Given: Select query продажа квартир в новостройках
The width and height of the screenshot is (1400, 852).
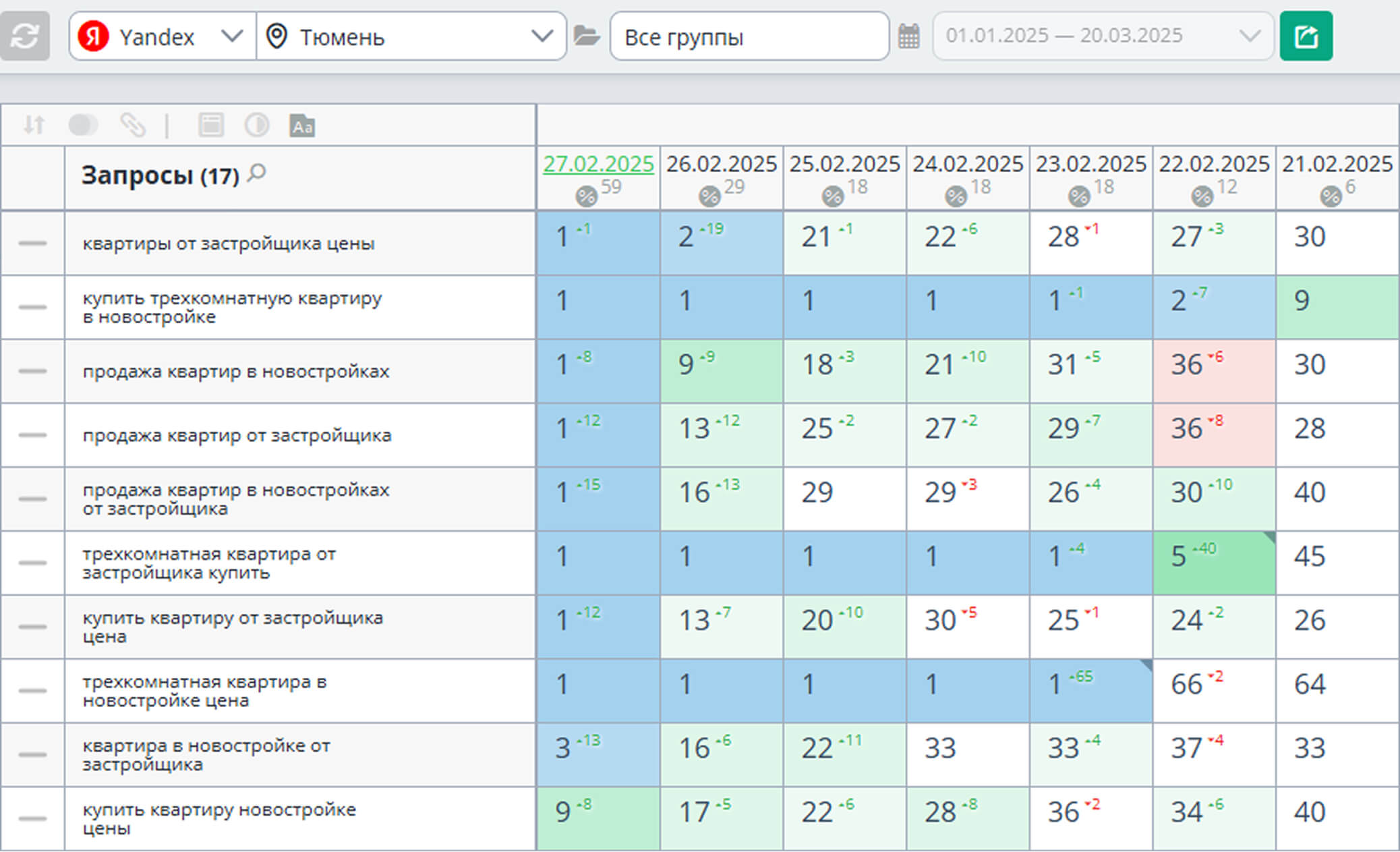Looking at the screenshot, I should pos(236,371).
